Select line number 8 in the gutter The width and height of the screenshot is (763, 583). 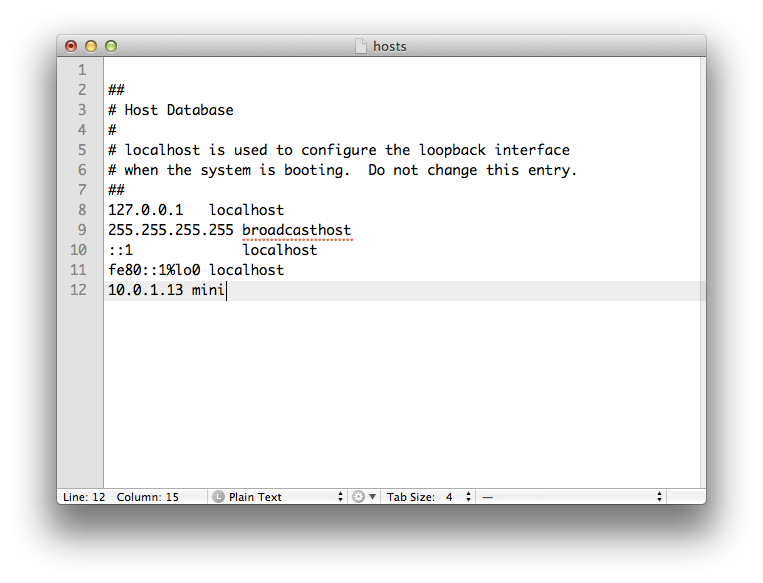[x=82, y=210]
